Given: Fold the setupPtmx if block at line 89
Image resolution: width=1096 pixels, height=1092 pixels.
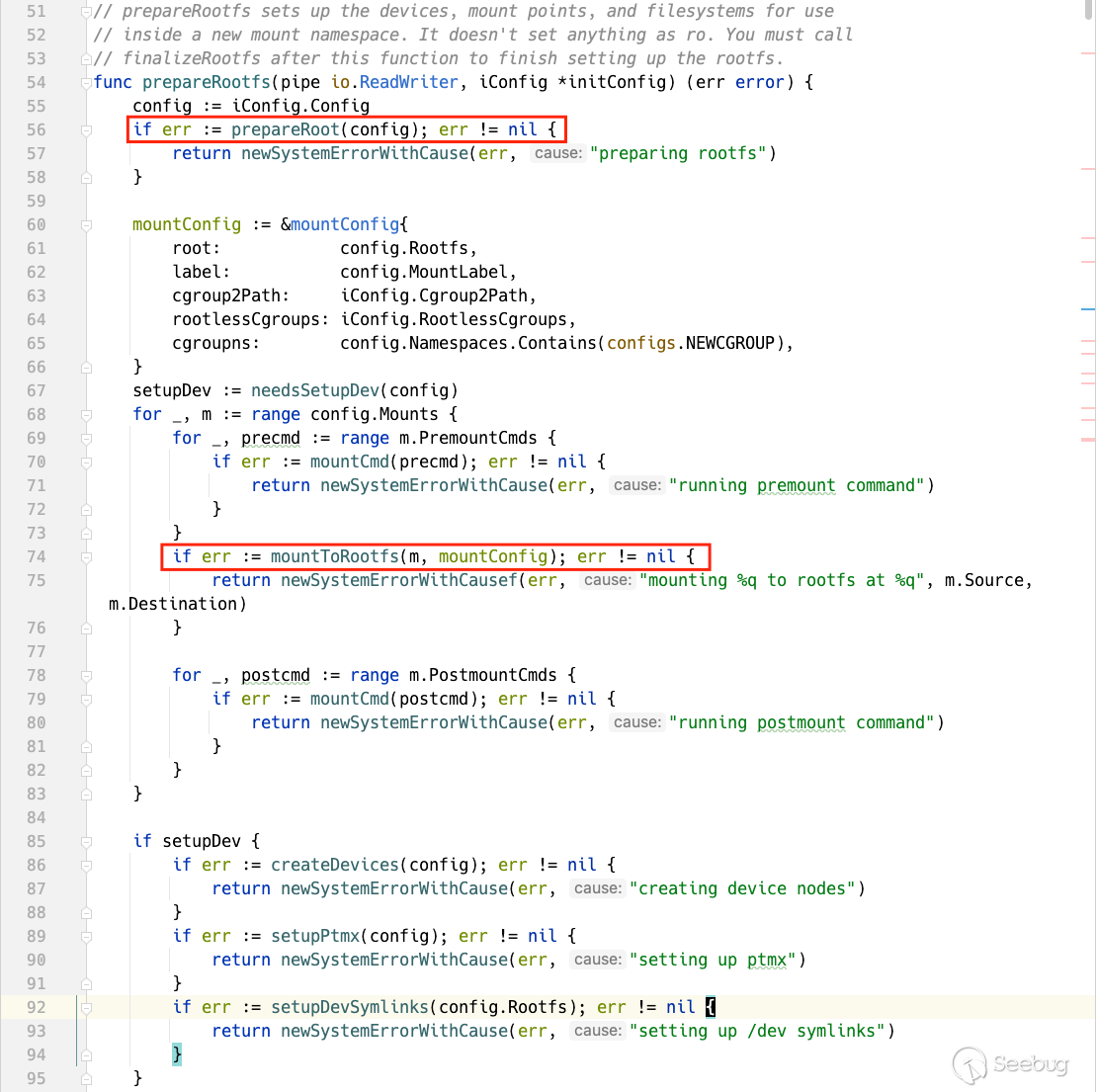Looking at the screenshot, I should [x=86, y=936].
